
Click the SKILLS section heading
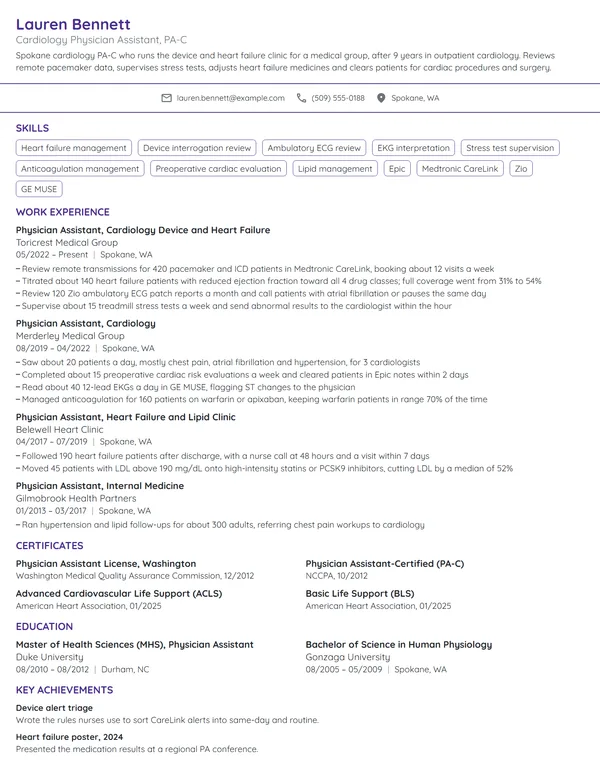click(32, 128)
